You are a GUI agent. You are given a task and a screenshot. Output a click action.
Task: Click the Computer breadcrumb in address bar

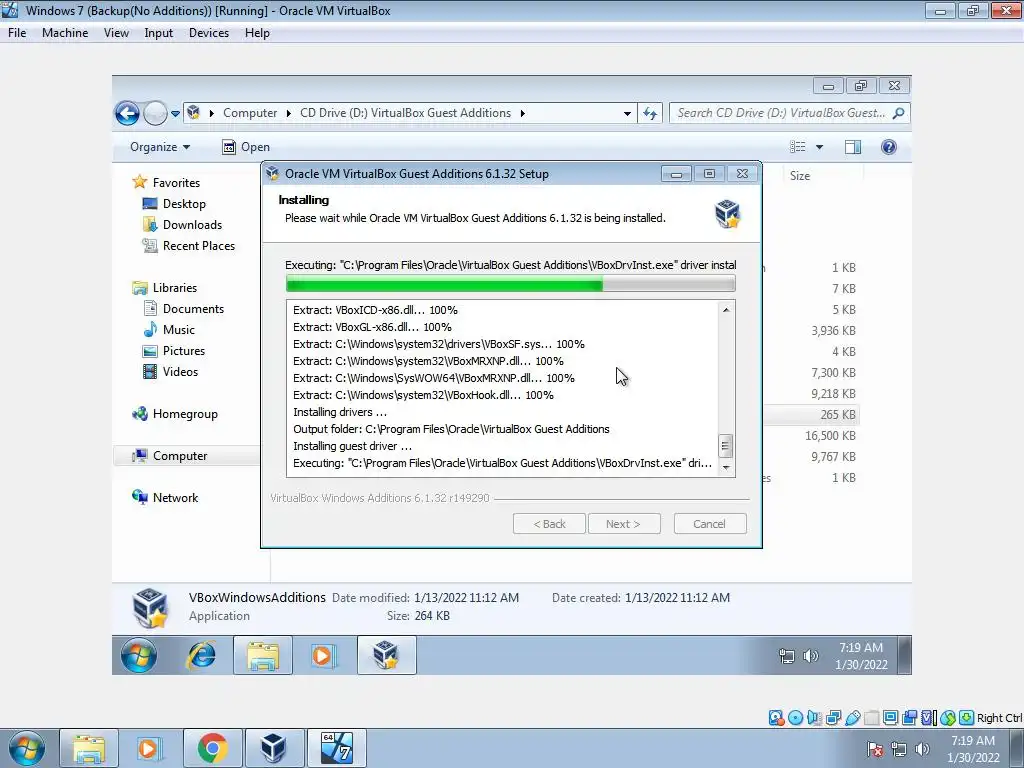point(250,113)
